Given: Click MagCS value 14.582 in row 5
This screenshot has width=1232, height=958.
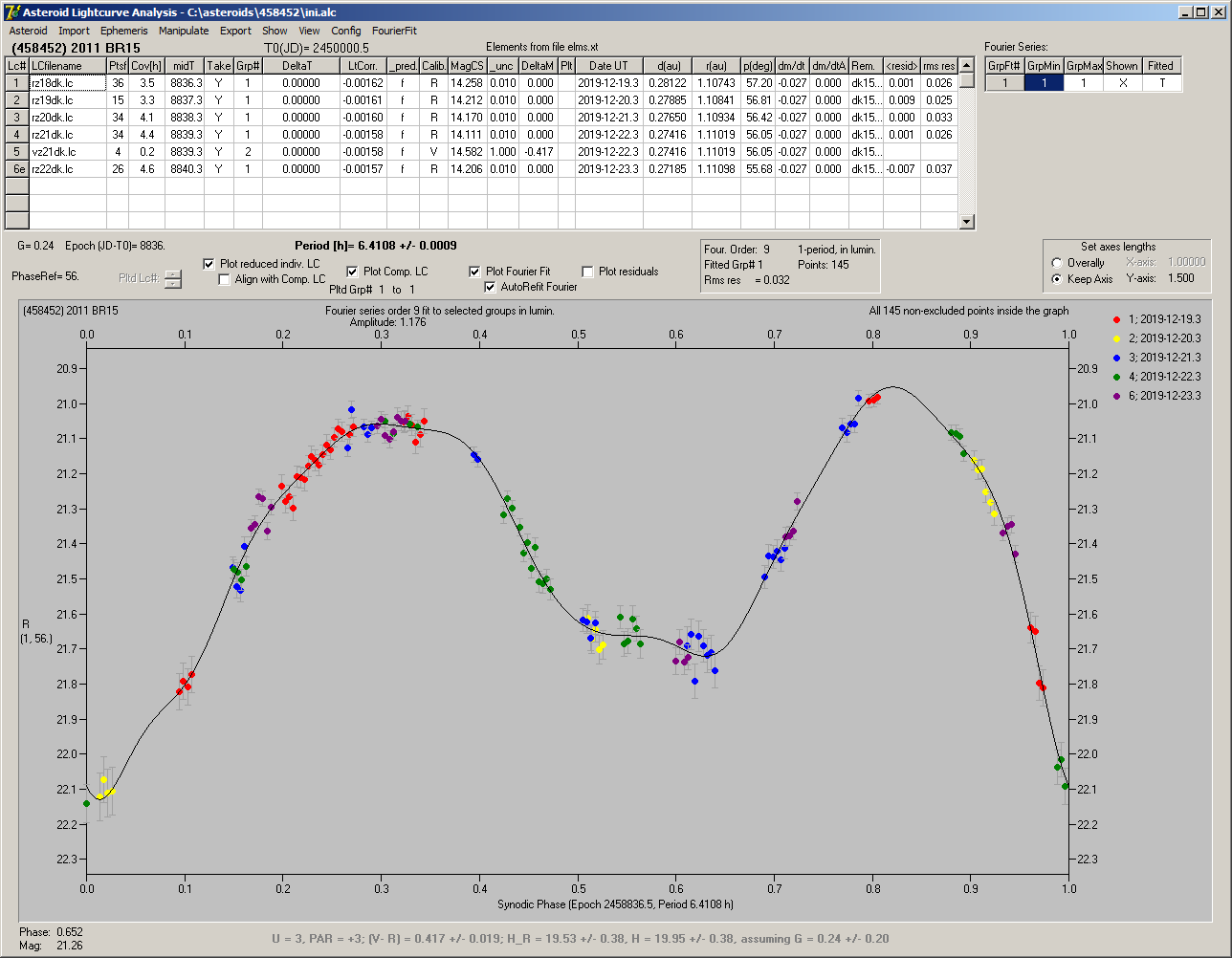Looking at the screenshot, I should (x=467, y=152).
